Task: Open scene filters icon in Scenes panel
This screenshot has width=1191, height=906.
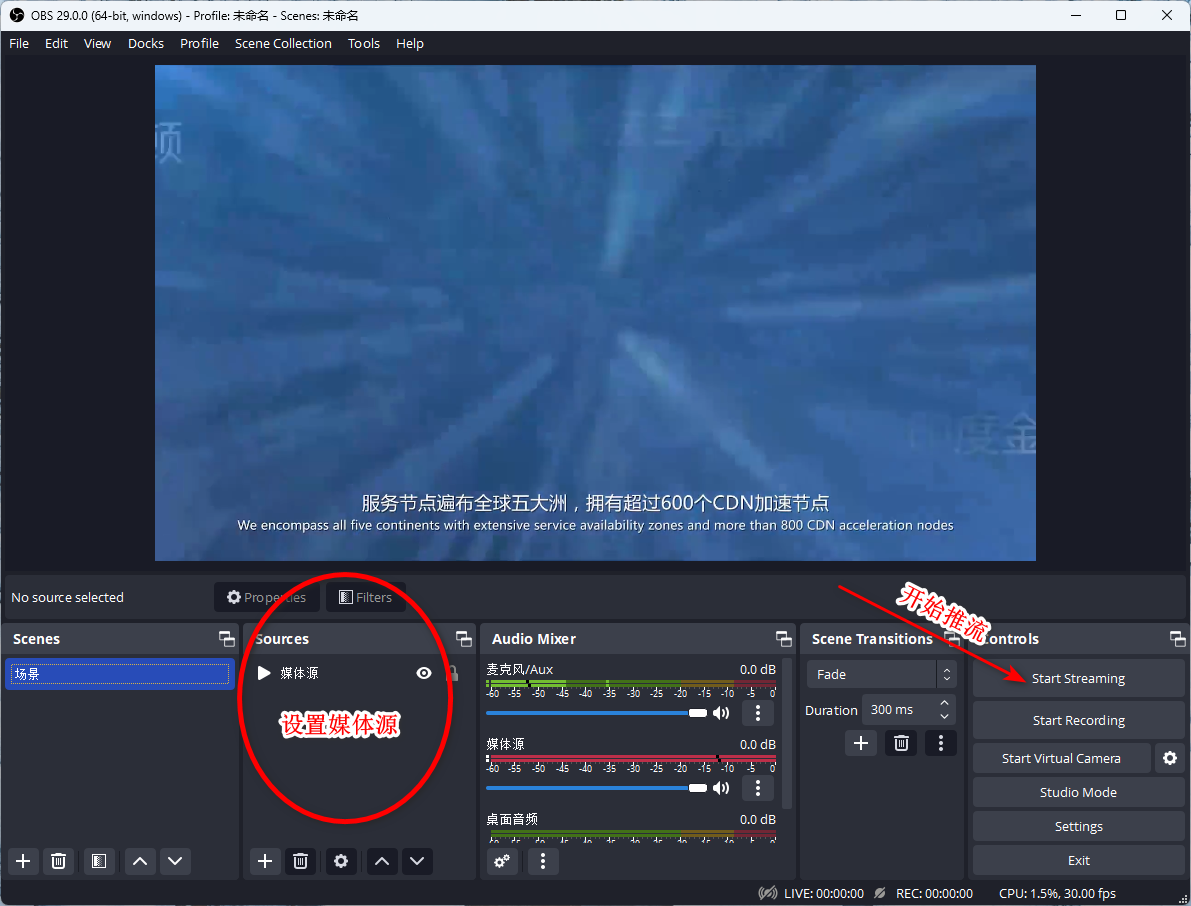Action: pyautogui.click(x=98, y=860)
